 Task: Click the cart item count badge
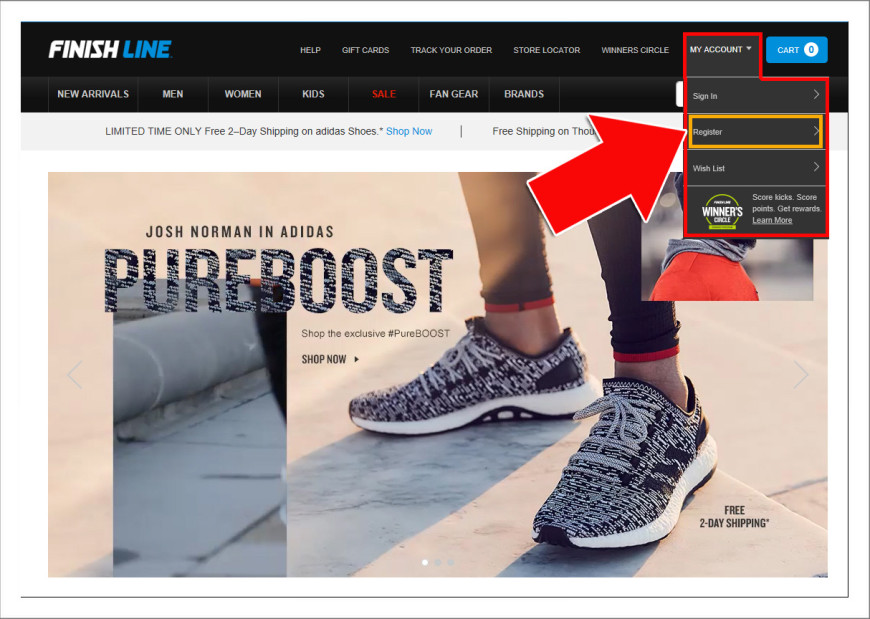[811, 50]
